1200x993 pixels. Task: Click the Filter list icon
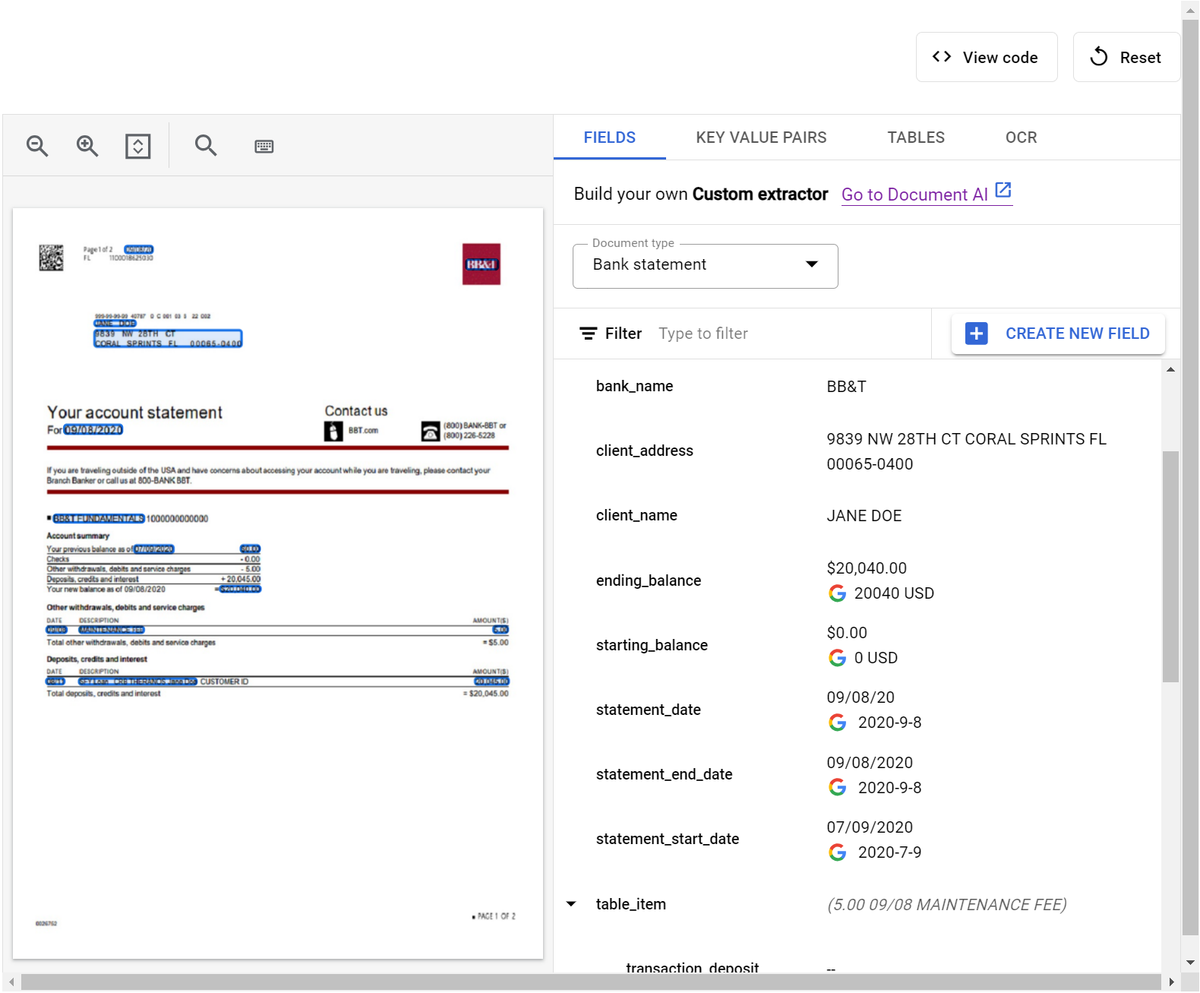coord(589,333)
